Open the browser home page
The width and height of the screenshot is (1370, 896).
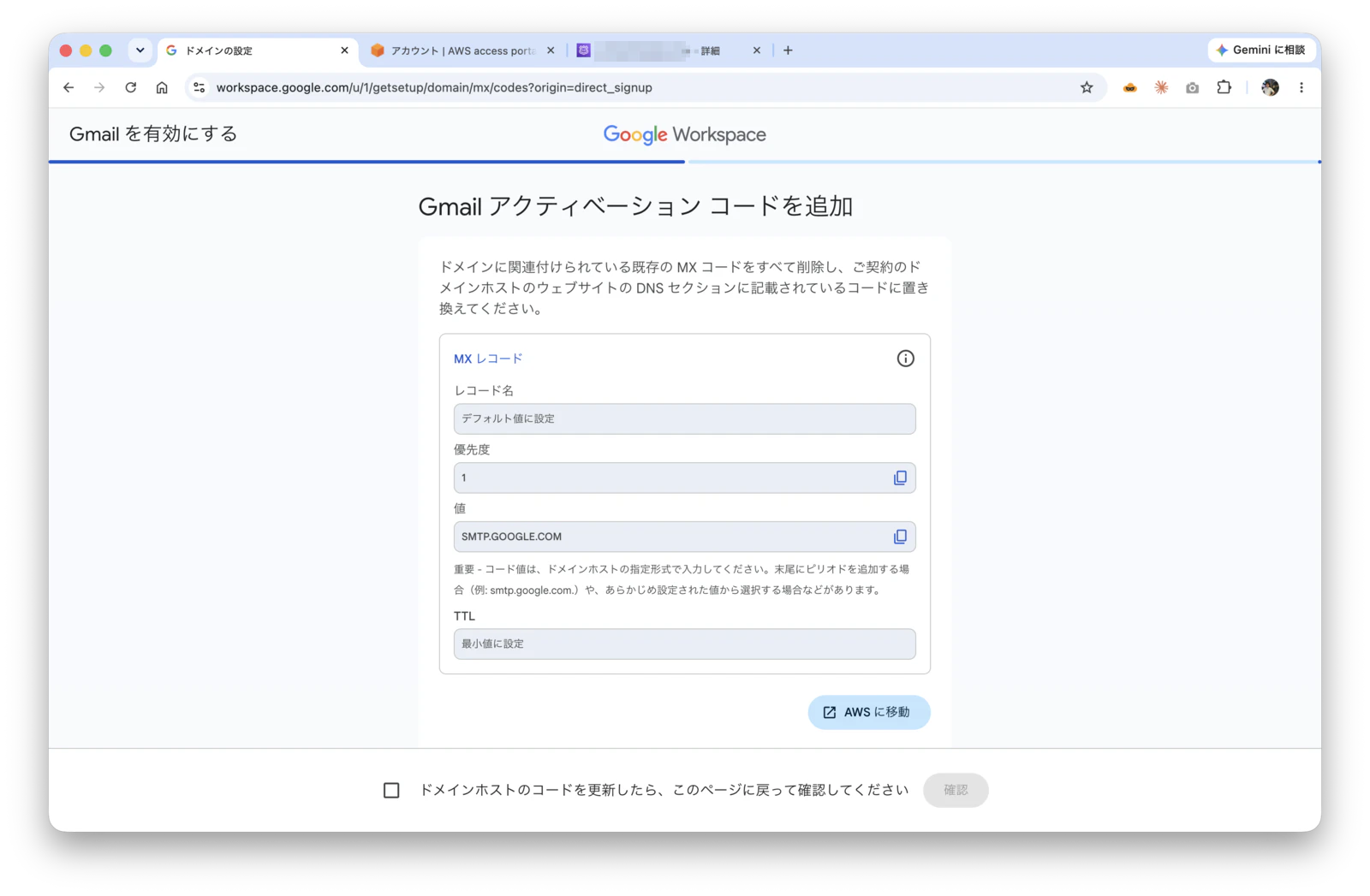[162, 87]
